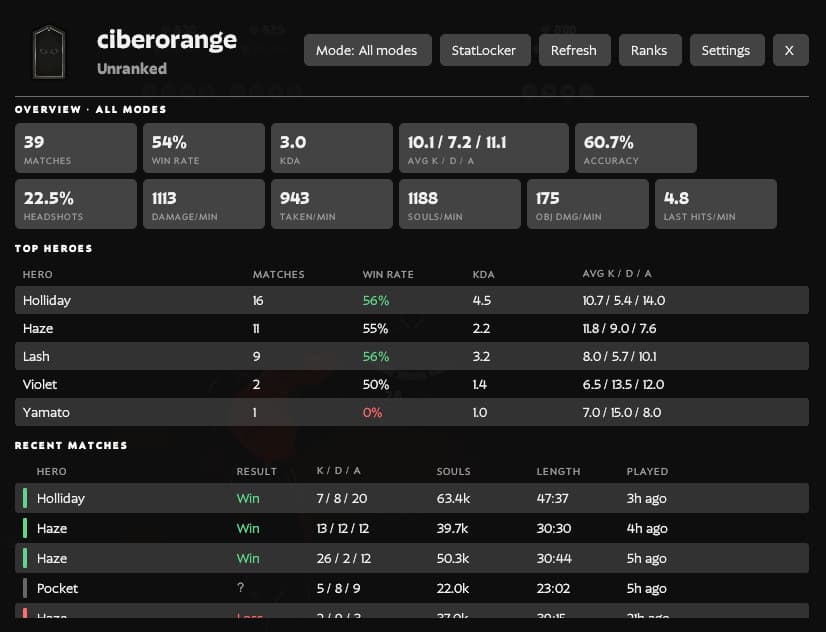The height and width of the screenshot is (632, 826).
Task: Open the Haze match with 26 / 2 / 12
Action: (x=412, y=558)
